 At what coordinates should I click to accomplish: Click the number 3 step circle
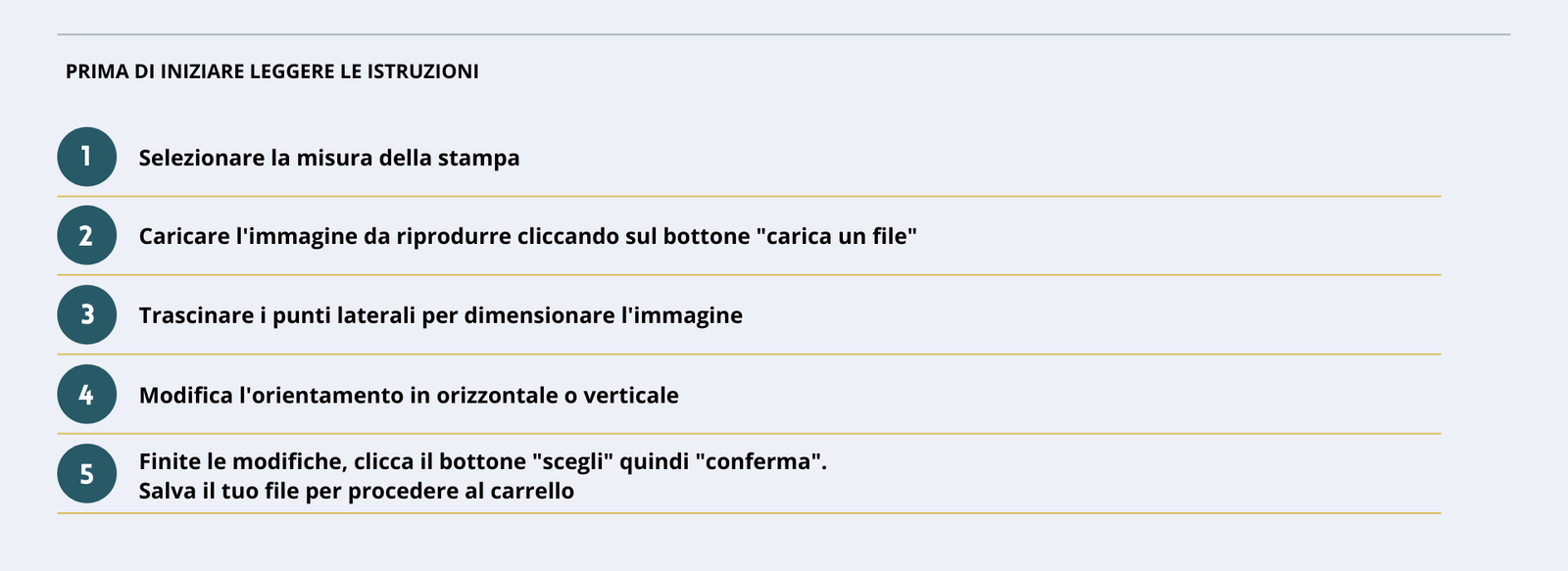coord(86,314)
